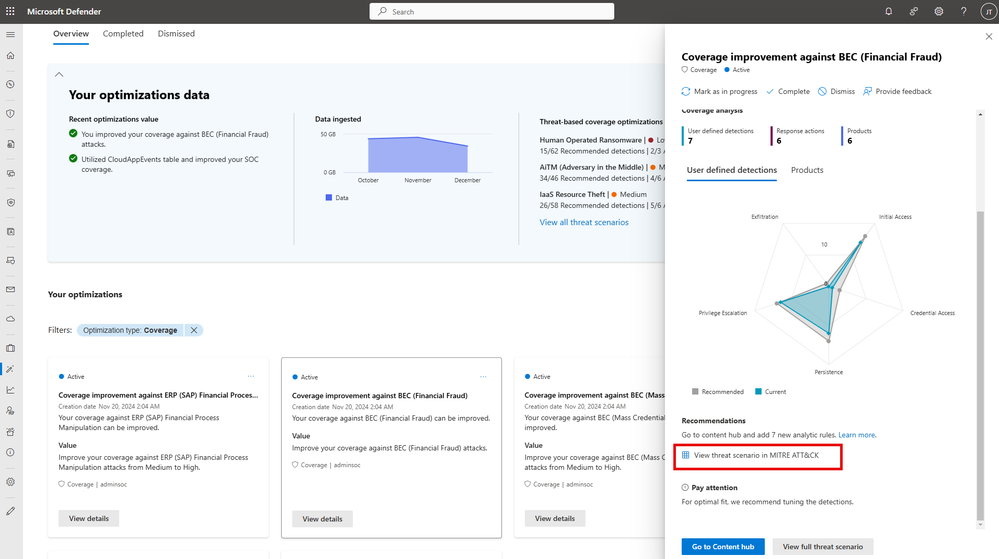The height and width of the screenshot is (559, 999).
Task: Open the magic wand SOC optimization icon
Action: pos(10,369)
